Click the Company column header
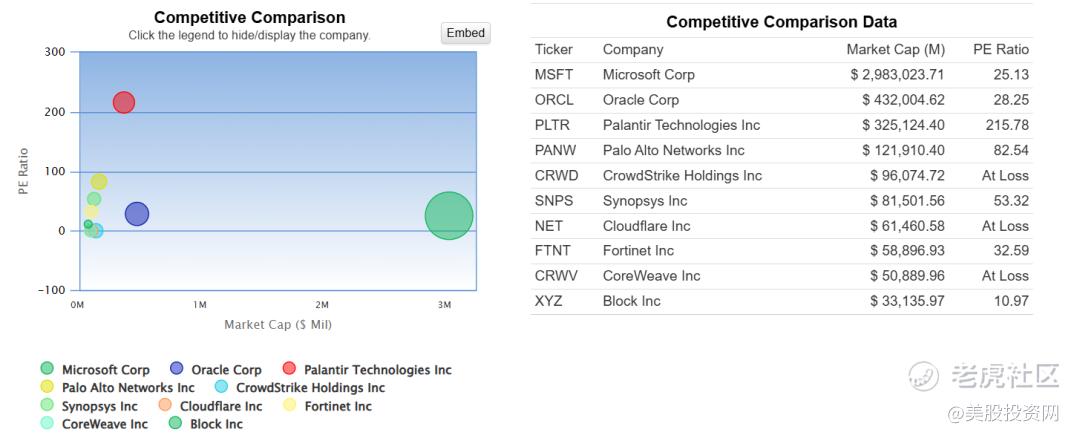The image size is (1080, 438). (x=633, y=49)
